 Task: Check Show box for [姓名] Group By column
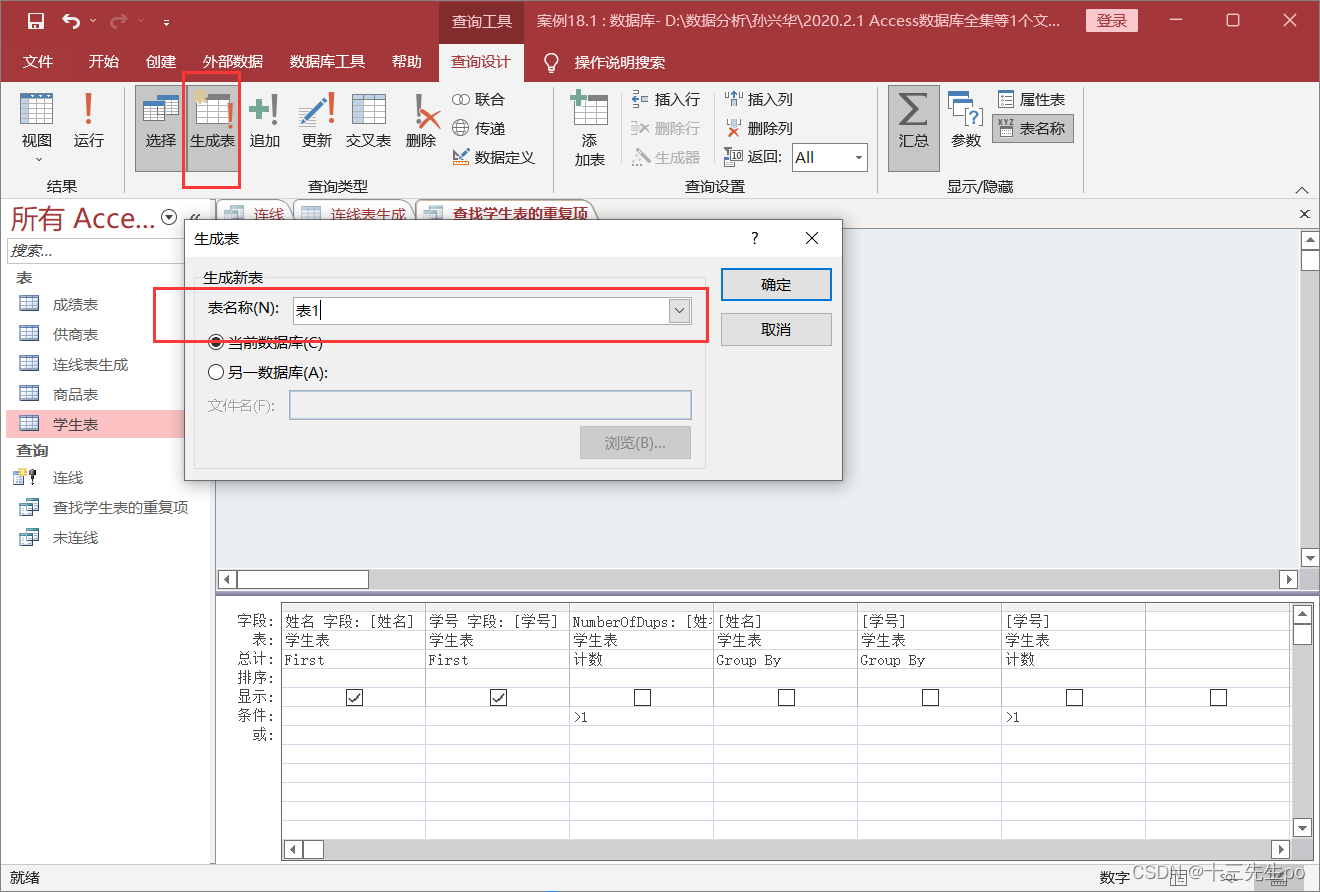[x=786, y=698]
